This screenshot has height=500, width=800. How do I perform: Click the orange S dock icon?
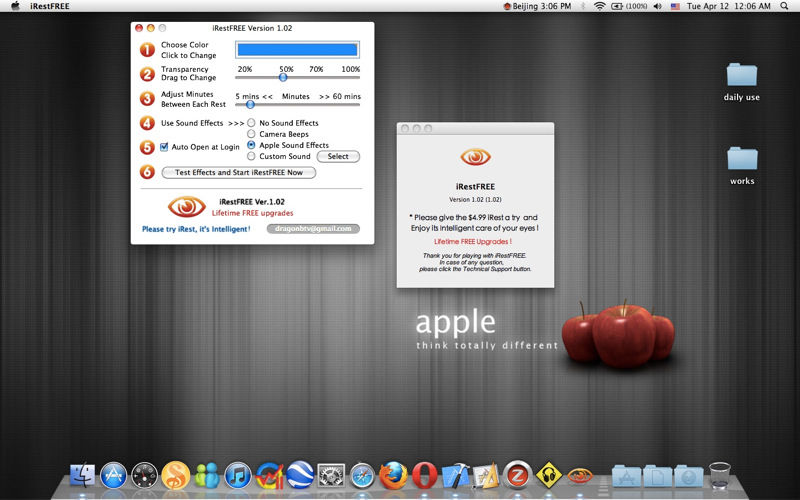pyautogui.click(x=176, y=476)
